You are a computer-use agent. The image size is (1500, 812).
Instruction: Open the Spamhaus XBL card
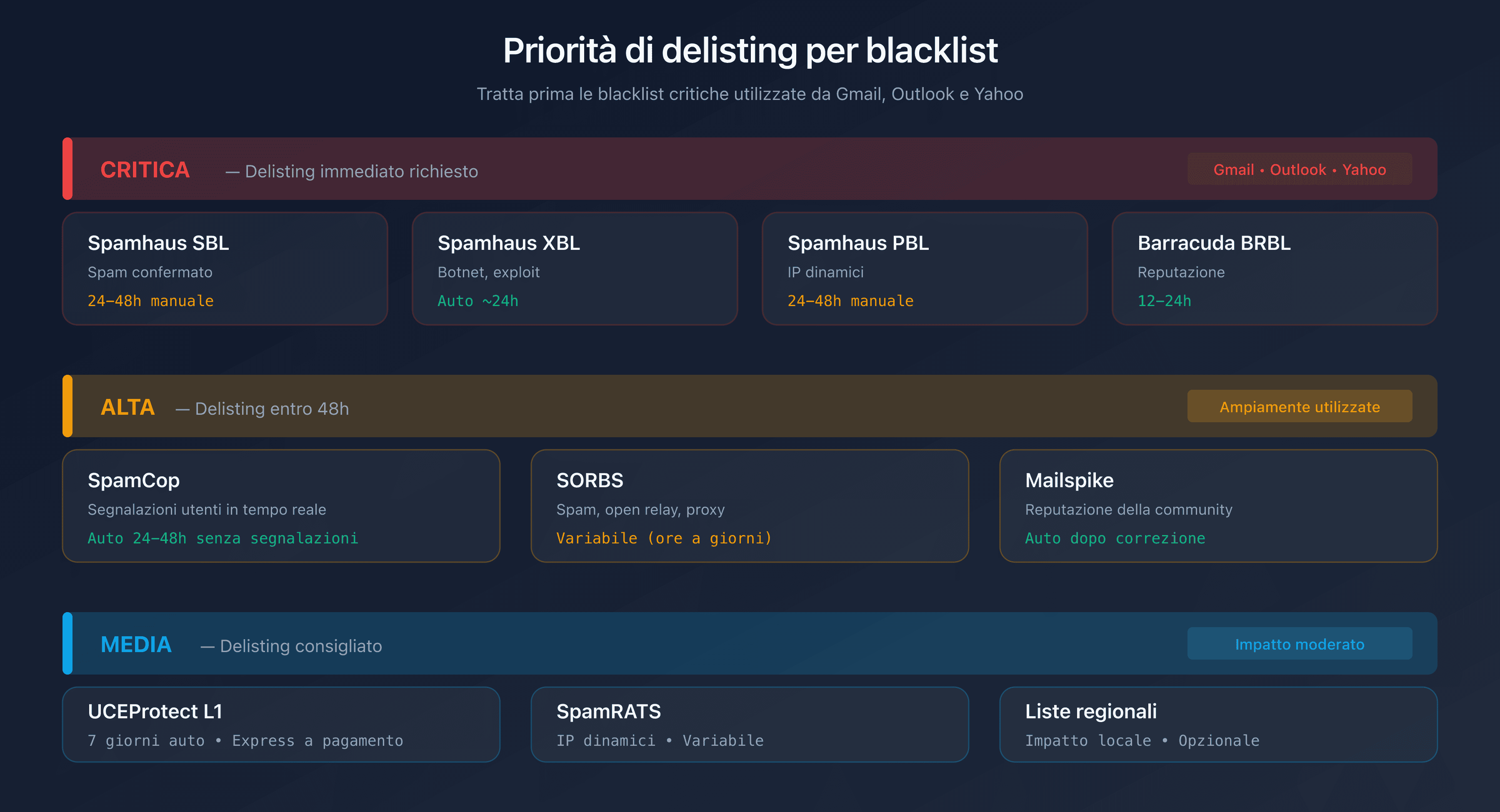[x=575, y=268]
